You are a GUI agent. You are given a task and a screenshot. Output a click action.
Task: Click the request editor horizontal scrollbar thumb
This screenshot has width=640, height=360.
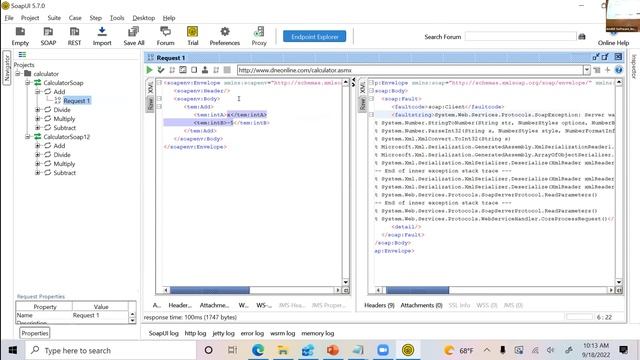pyautogui.click(x=210, y=290)
